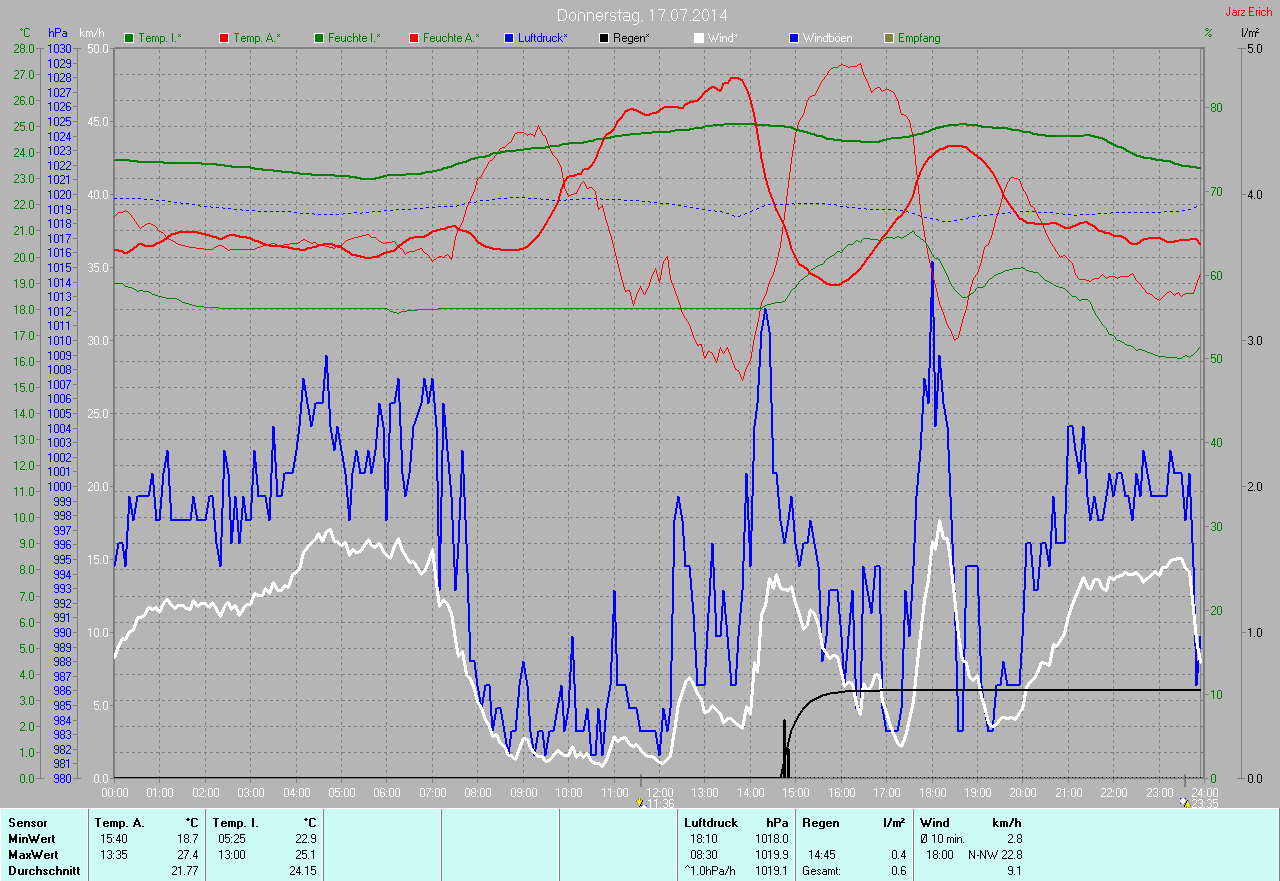
Task: Click the % humidity axis unit label
Action: tap(1208, 33)
